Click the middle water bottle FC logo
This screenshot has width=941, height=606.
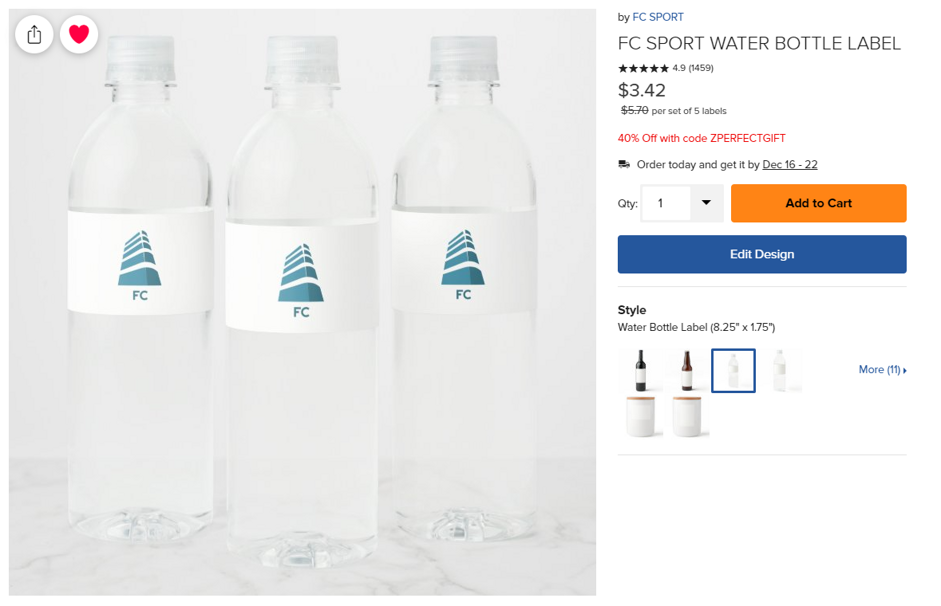pyautogui.click(x=301, y=280)
